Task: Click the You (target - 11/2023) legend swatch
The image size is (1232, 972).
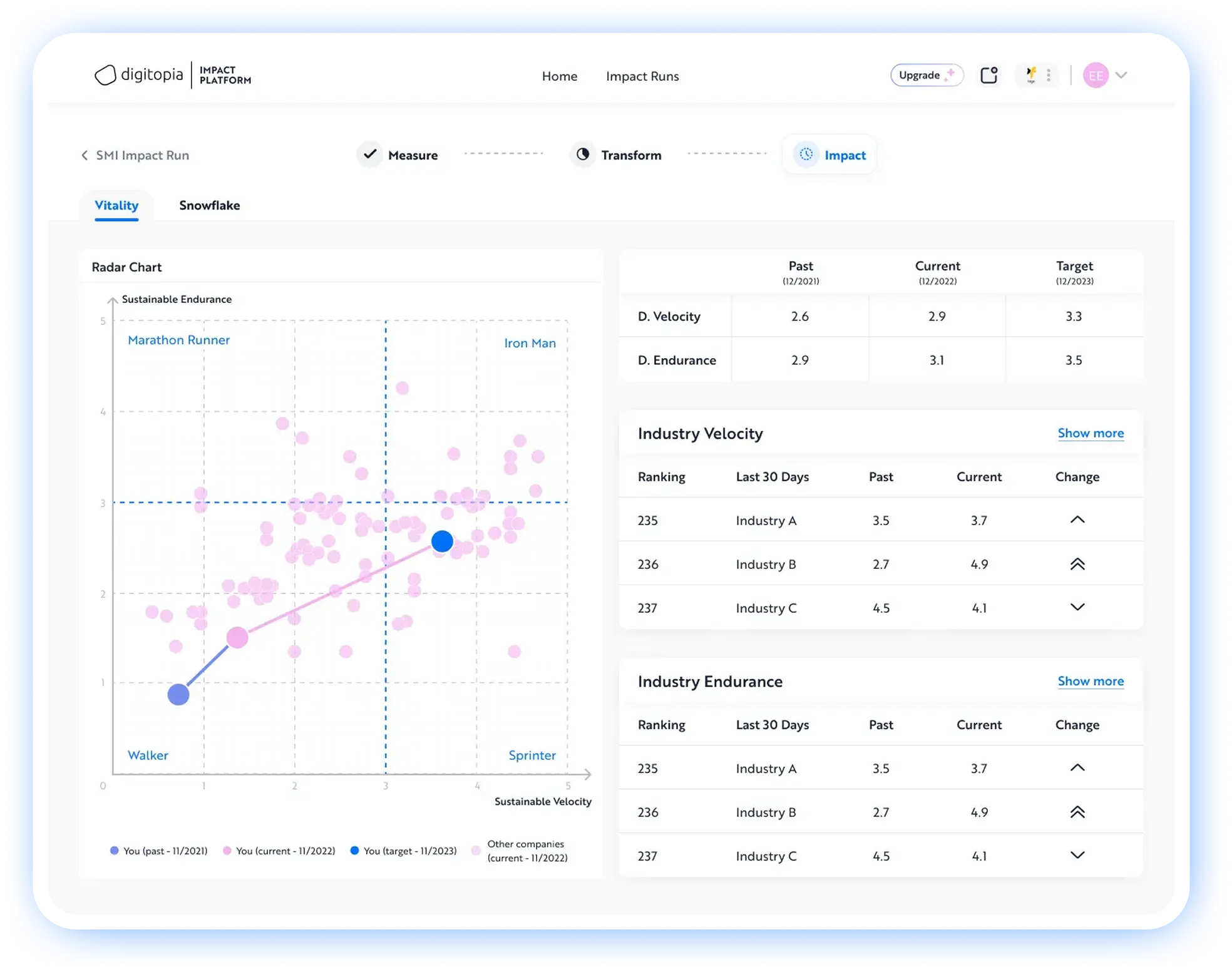Action: click(x=354, y=851)
